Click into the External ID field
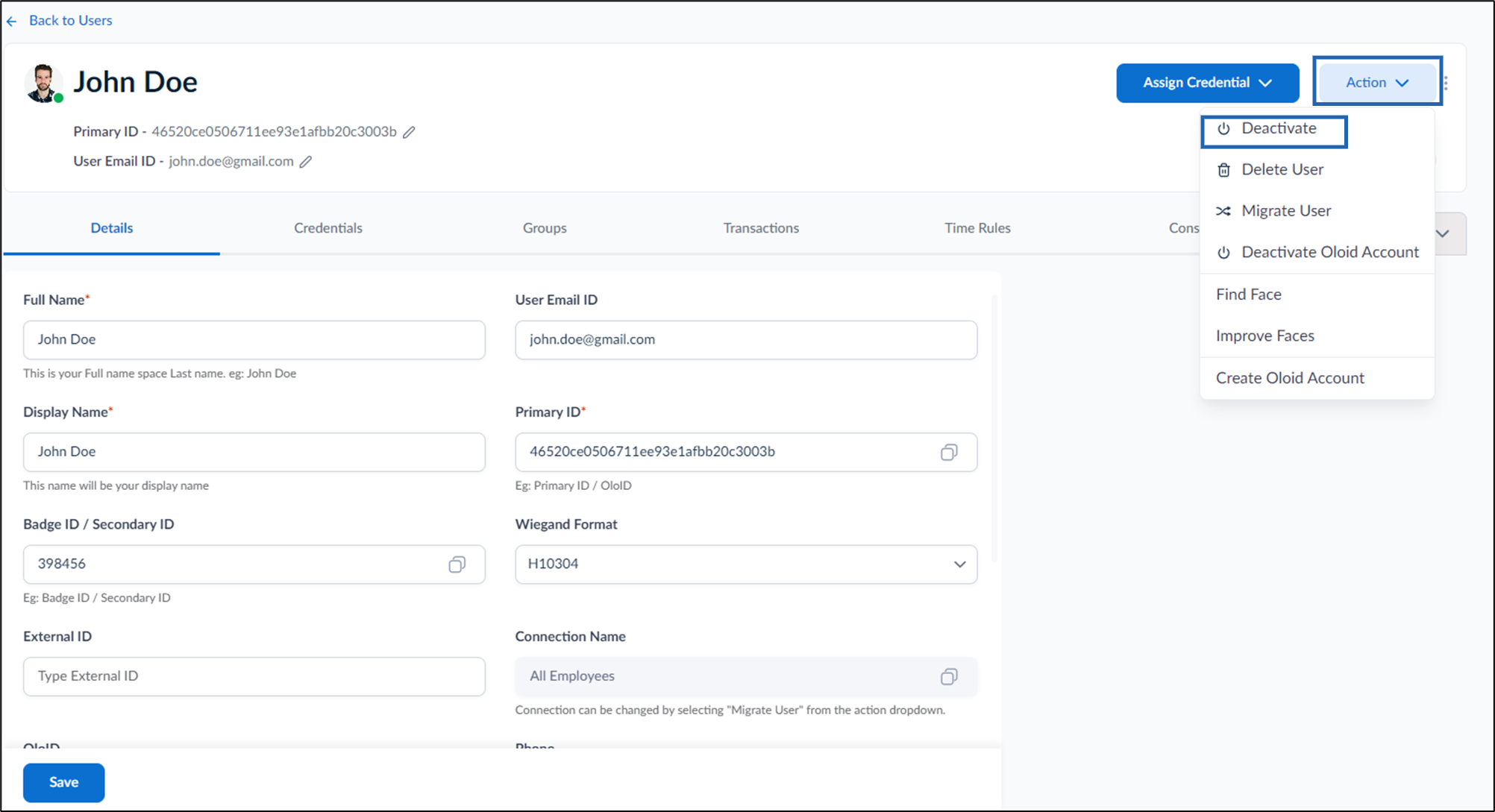The image size is (1495, 812). tap(254, 676)
